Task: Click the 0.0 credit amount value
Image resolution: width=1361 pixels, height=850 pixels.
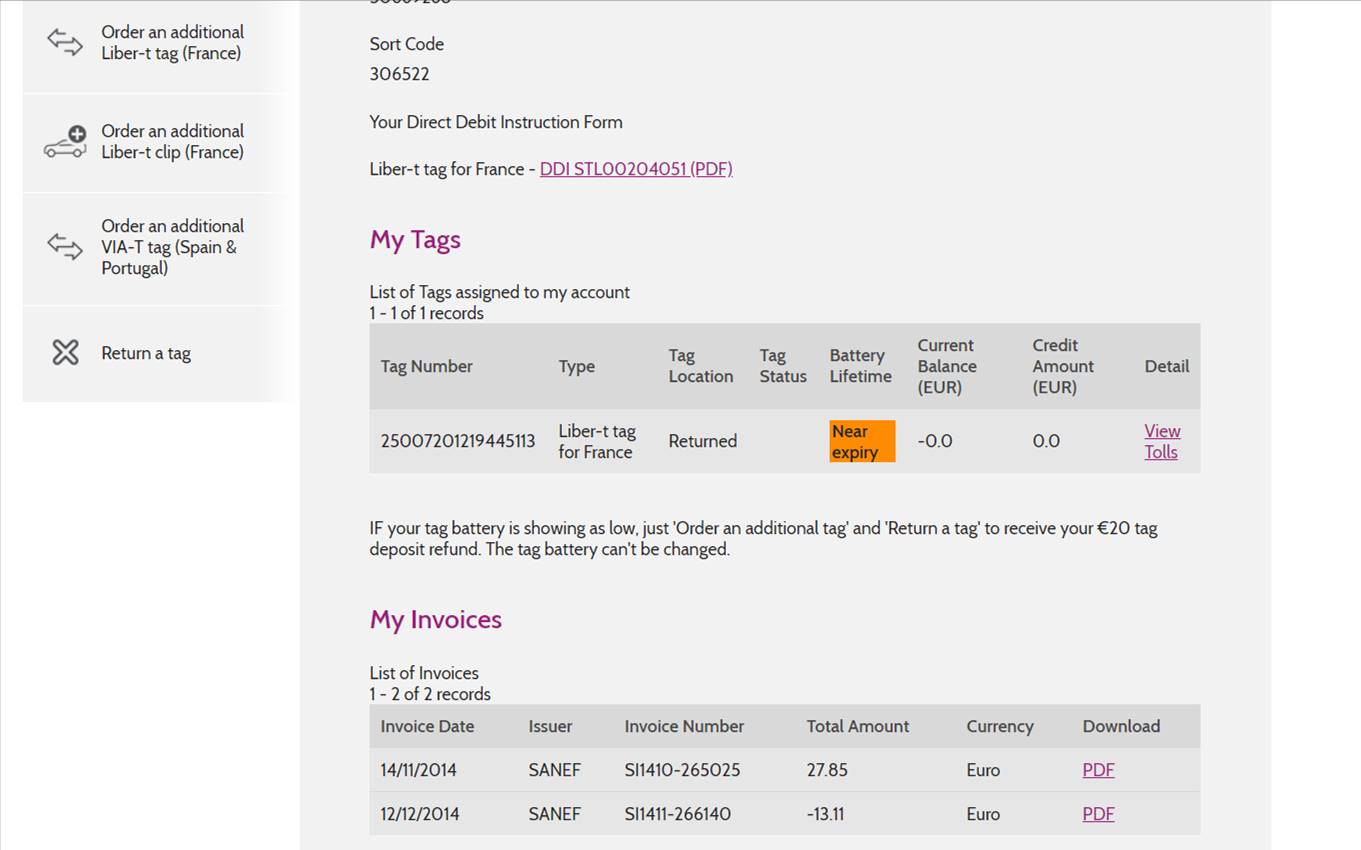Action: pos(1046,441)
